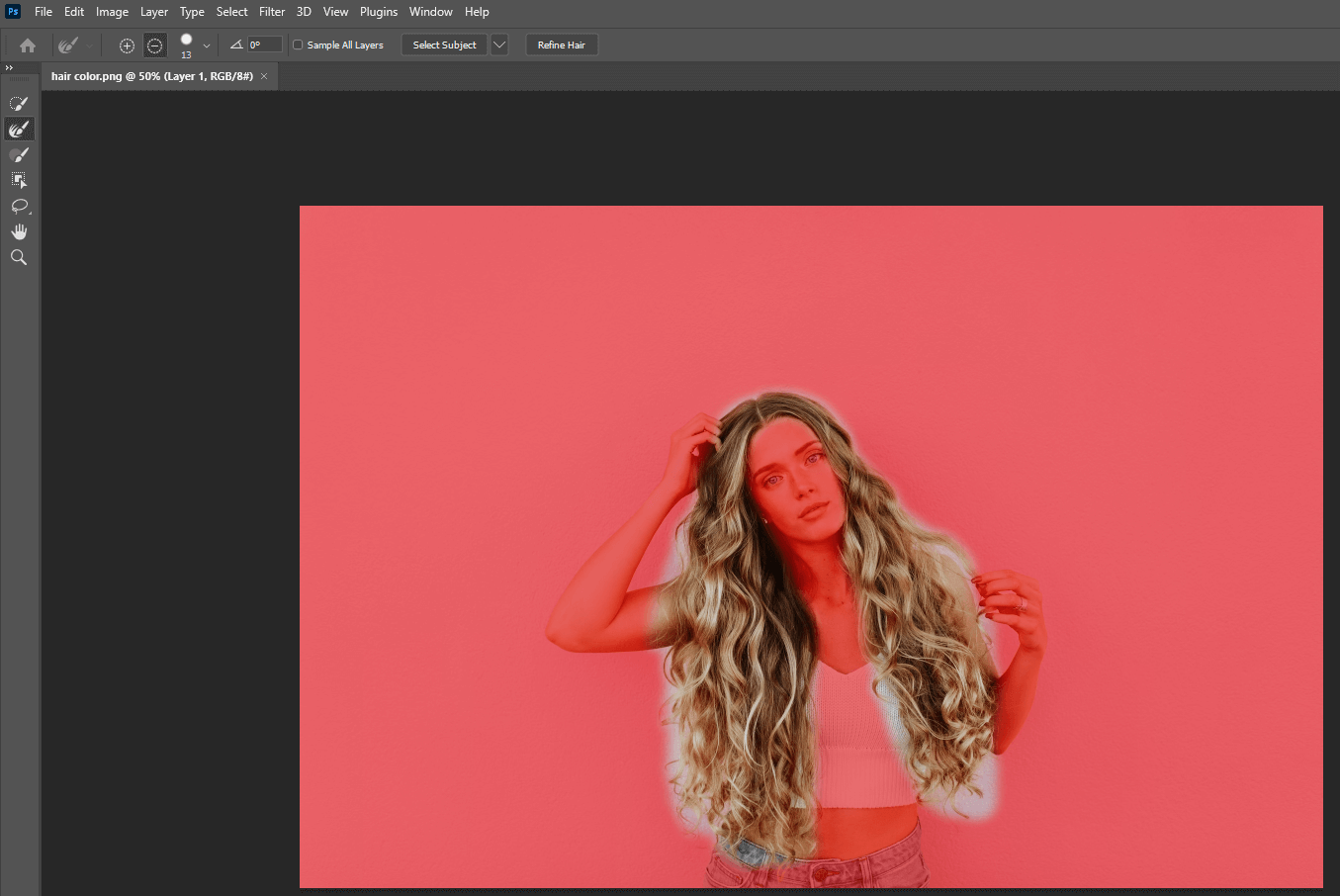
Task: Select the Zoom magnifier tool
Action: pos(19,257)
